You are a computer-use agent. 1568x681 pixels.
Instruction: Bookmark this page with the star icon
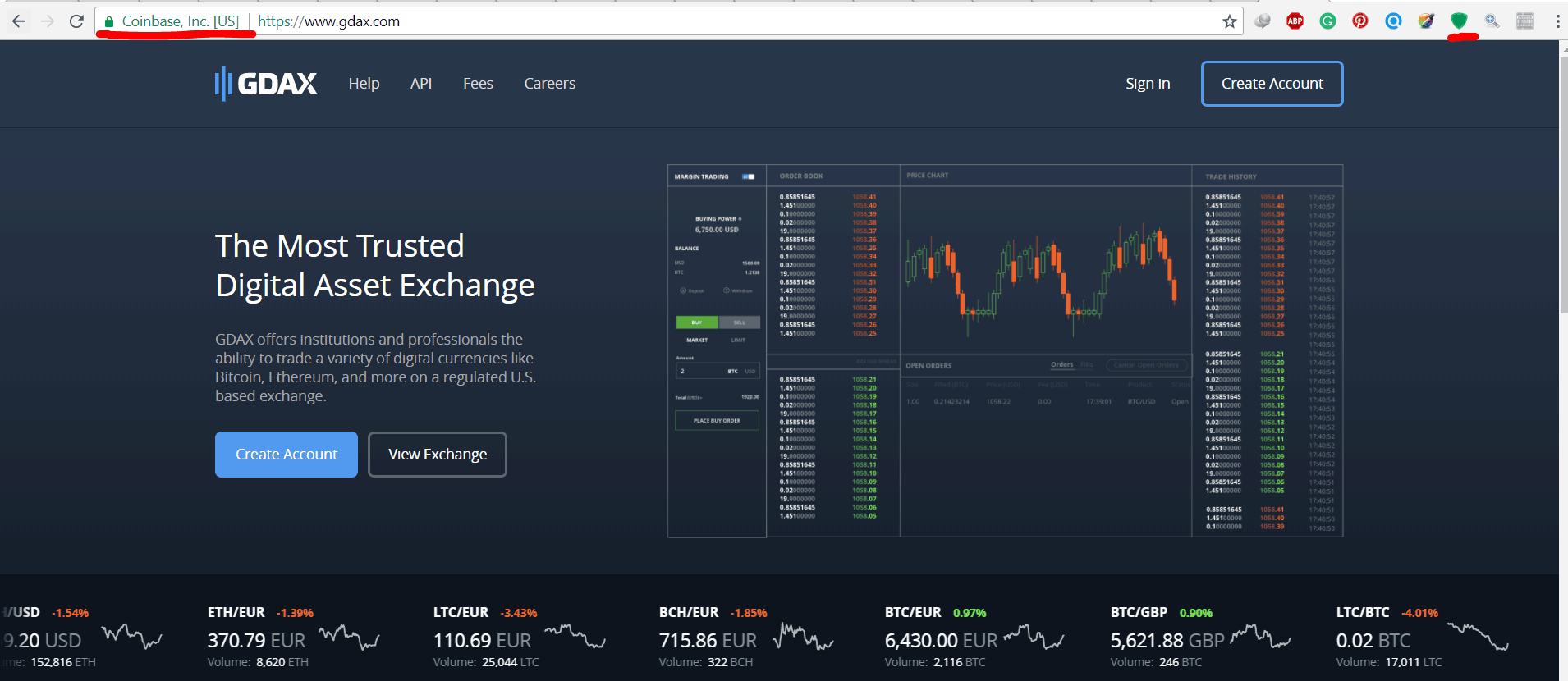(x=1229, y=21)
